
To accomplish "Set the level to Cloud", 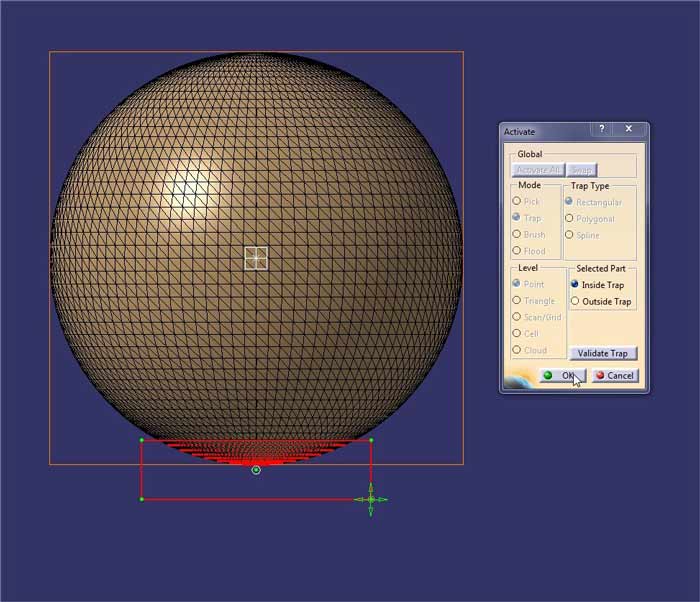I will pos(517,349).
